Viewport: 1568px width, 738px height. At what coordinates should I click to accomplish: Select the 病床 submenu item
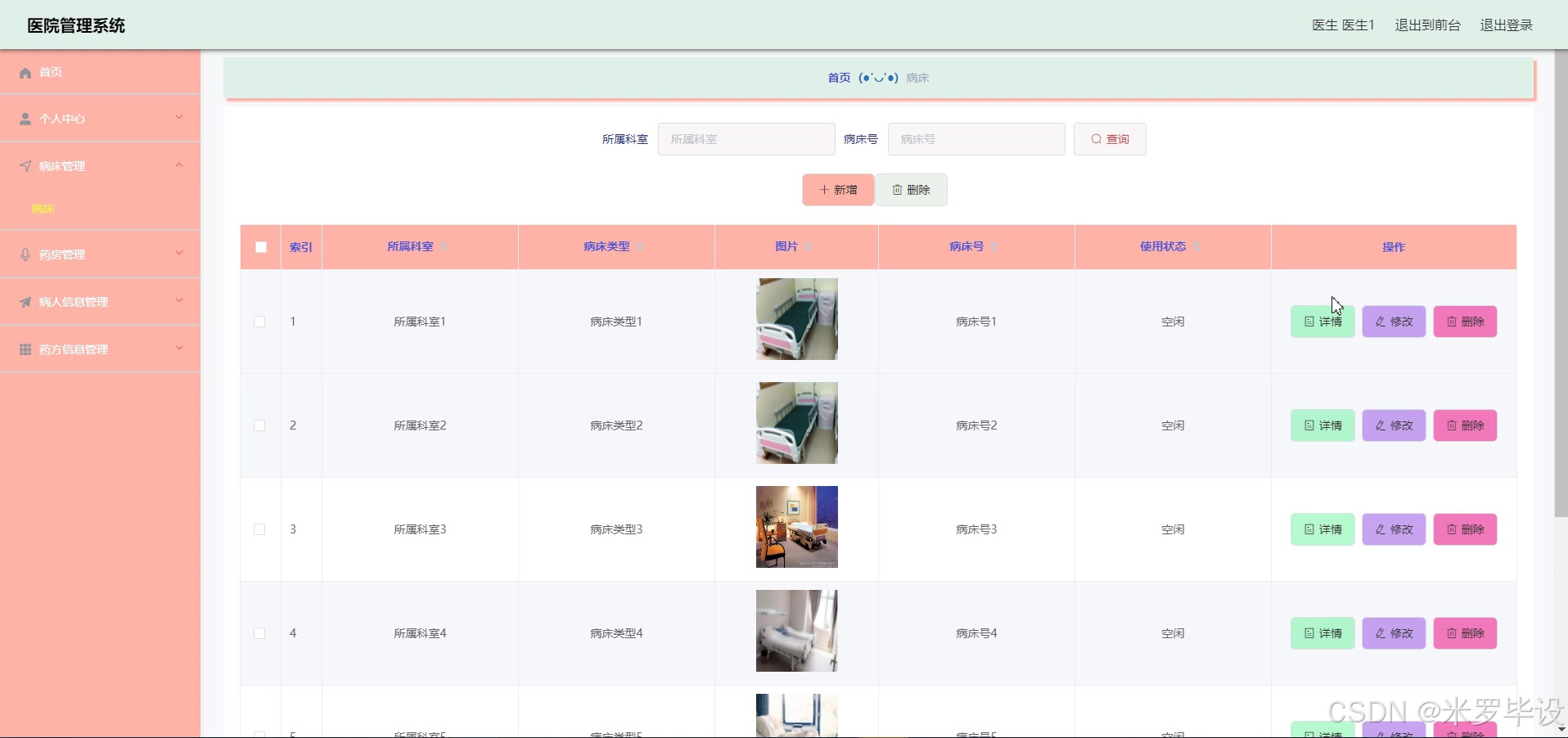tap(43, 209)
